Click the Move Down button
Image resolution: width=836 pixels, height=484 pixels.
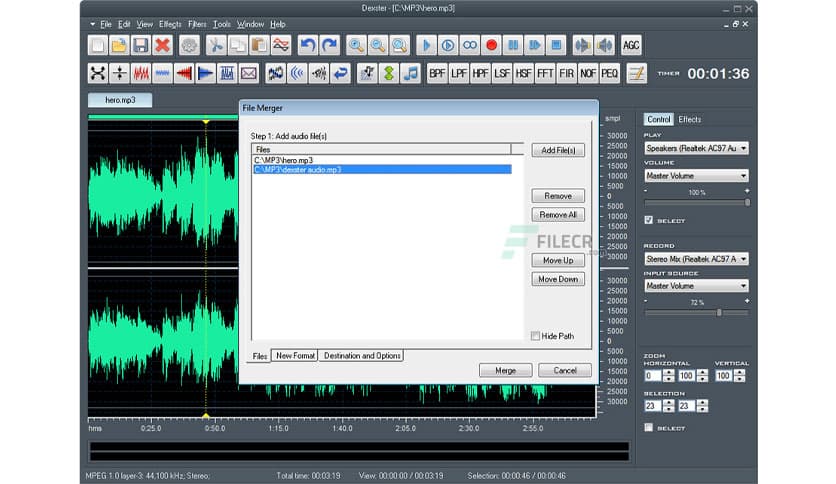coord(558,279)
